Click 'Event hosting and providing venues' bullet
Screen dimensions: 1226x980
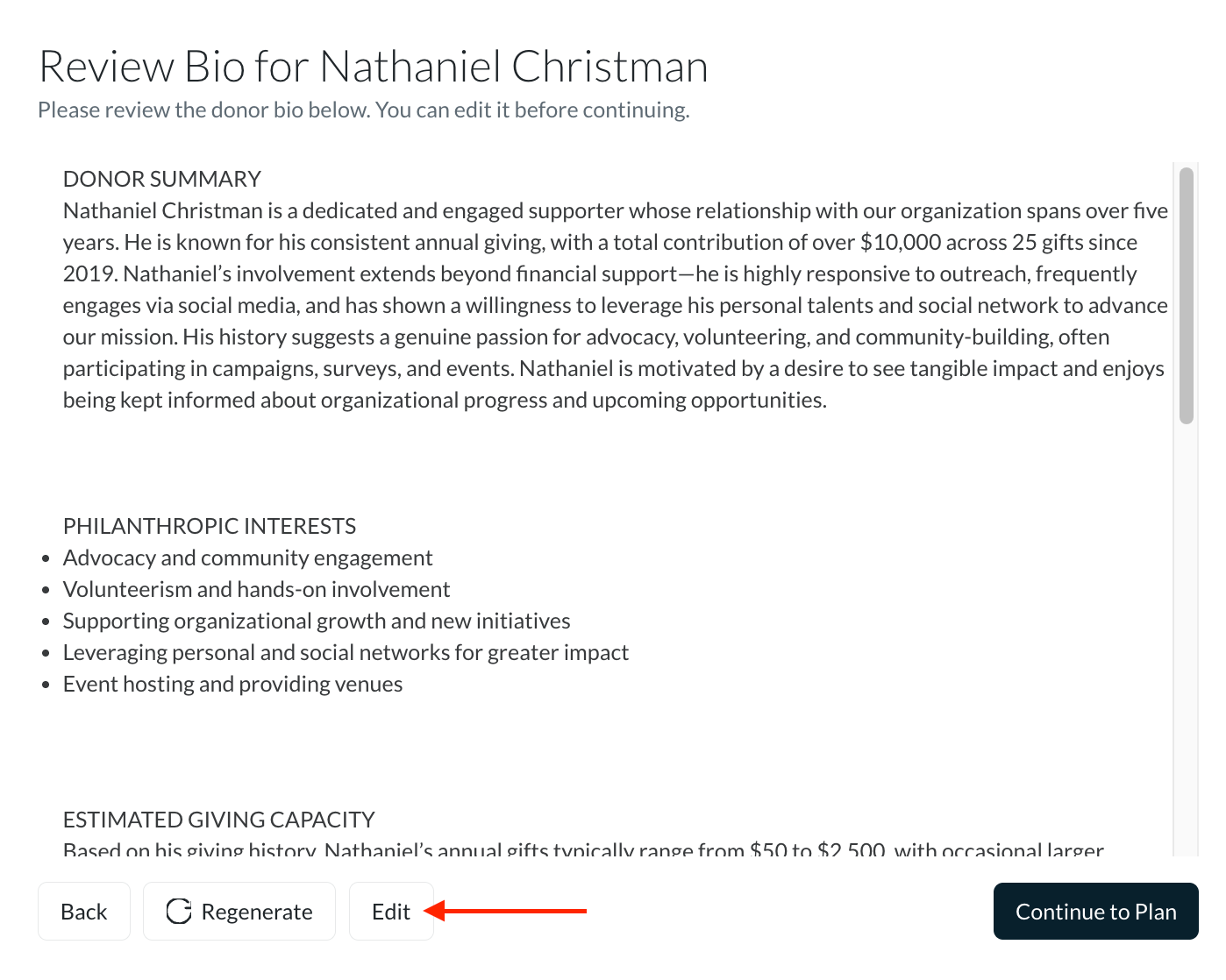click(x=233, y=684)
